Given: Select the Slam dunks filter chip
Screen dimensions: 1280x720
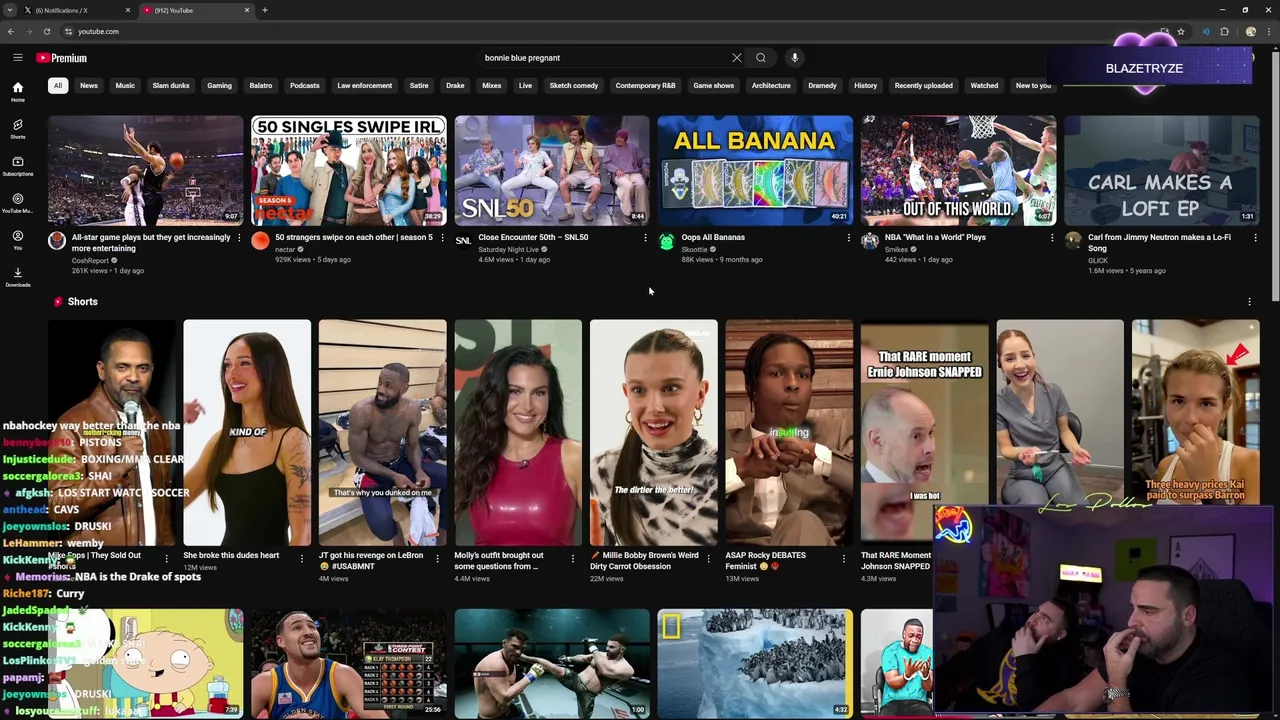Looking at the screenshot, I should click(171, 85).
